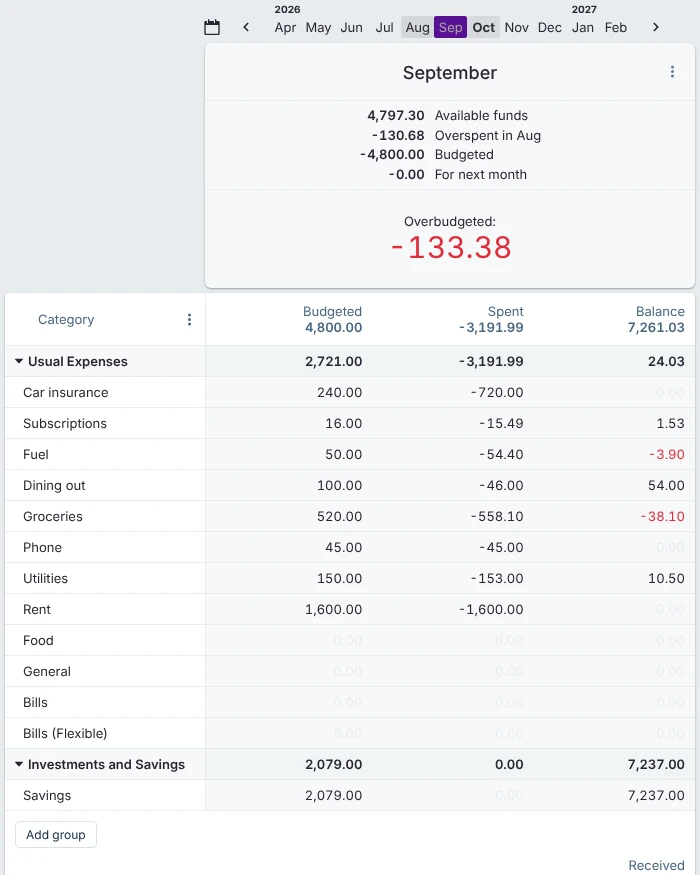Switch to Nov month
The width and height of the screenshot is (700, 875).
click(x=516, y=28)
